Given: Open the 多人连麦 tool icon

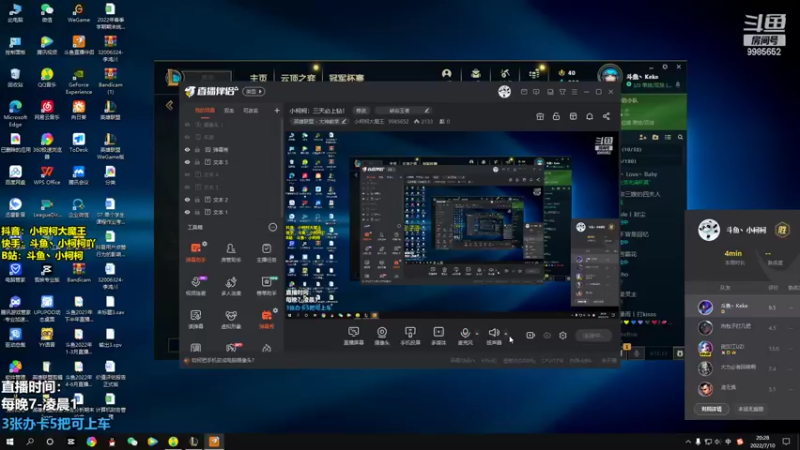Looking at the screenshot, I should (x=231, y=286).
